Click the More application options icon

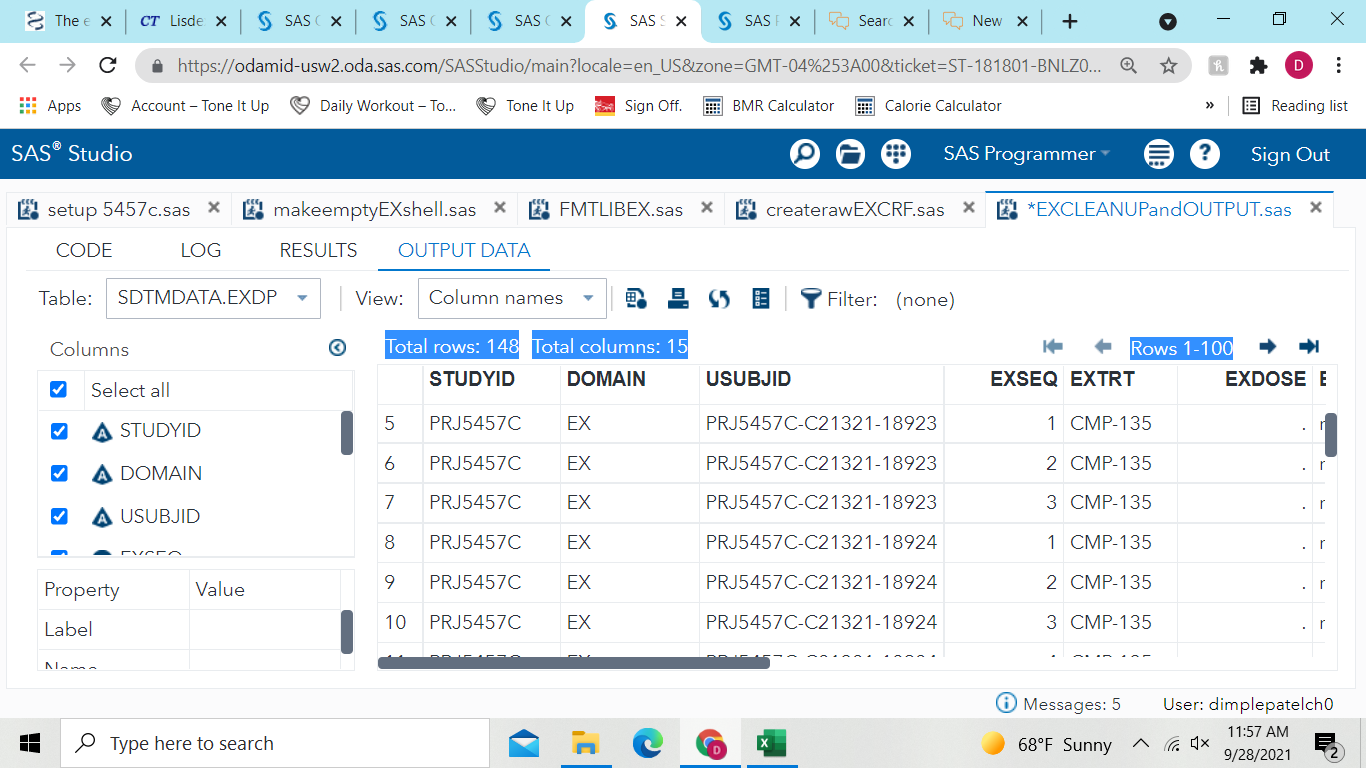tap(1158, 154)
